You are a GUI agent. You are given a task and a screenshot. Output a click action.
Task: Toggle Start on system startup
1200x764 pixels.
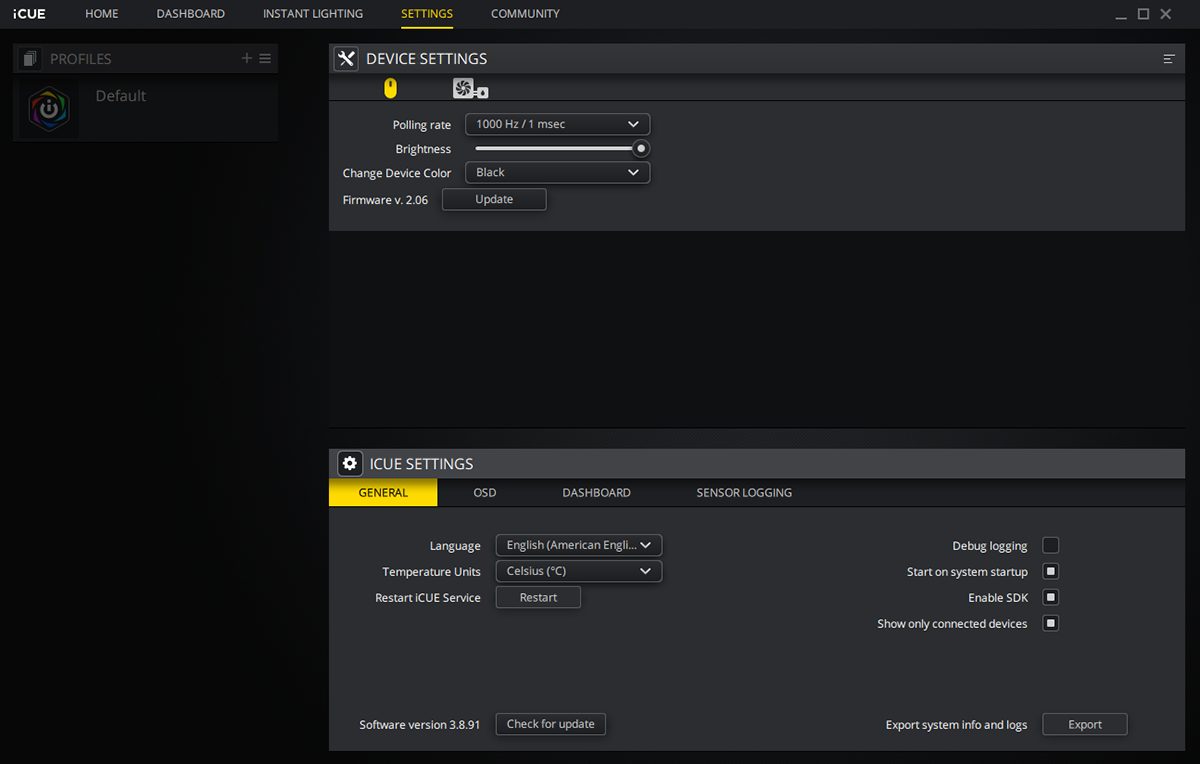click(x=1050, y=571)
